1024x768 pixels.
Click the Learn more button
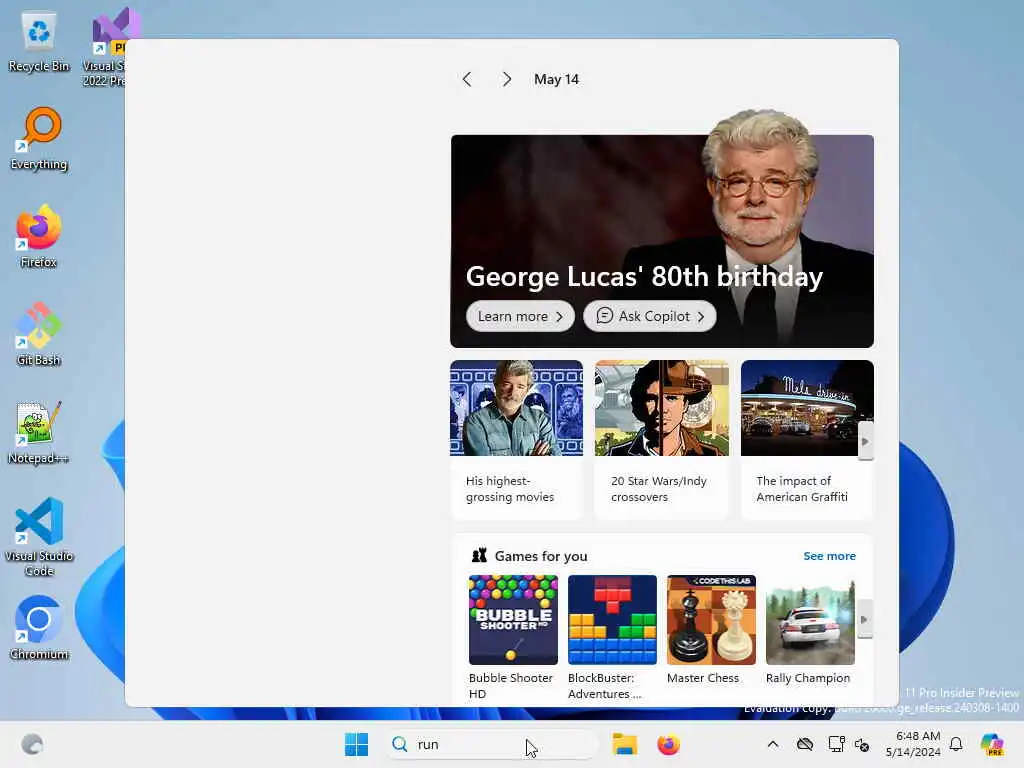tap(520, 316)
